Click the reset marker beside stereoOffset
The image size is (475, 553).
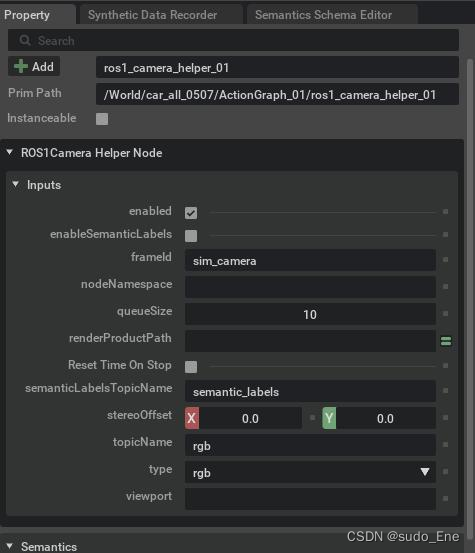[445, 418]
